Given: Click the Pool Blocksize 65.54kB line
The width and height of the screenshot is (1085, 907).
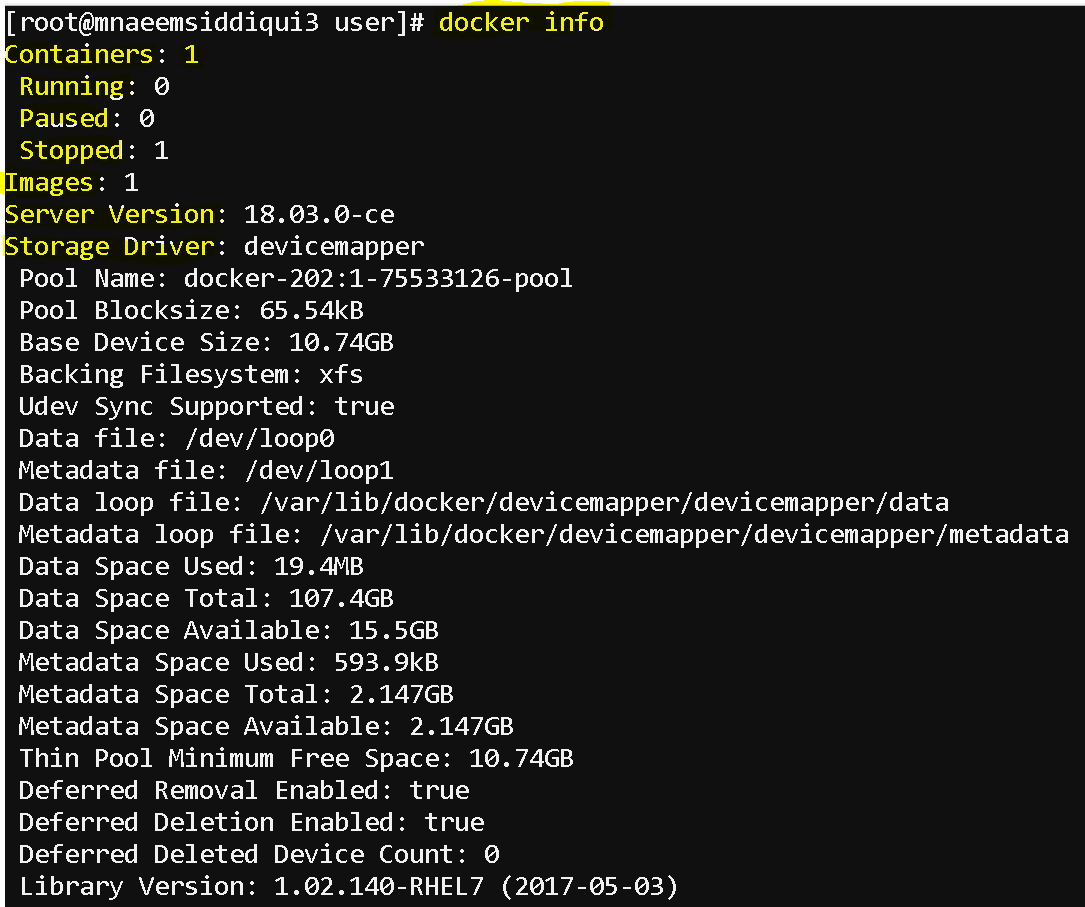Looking at the screenshot, I should [191, 310].
